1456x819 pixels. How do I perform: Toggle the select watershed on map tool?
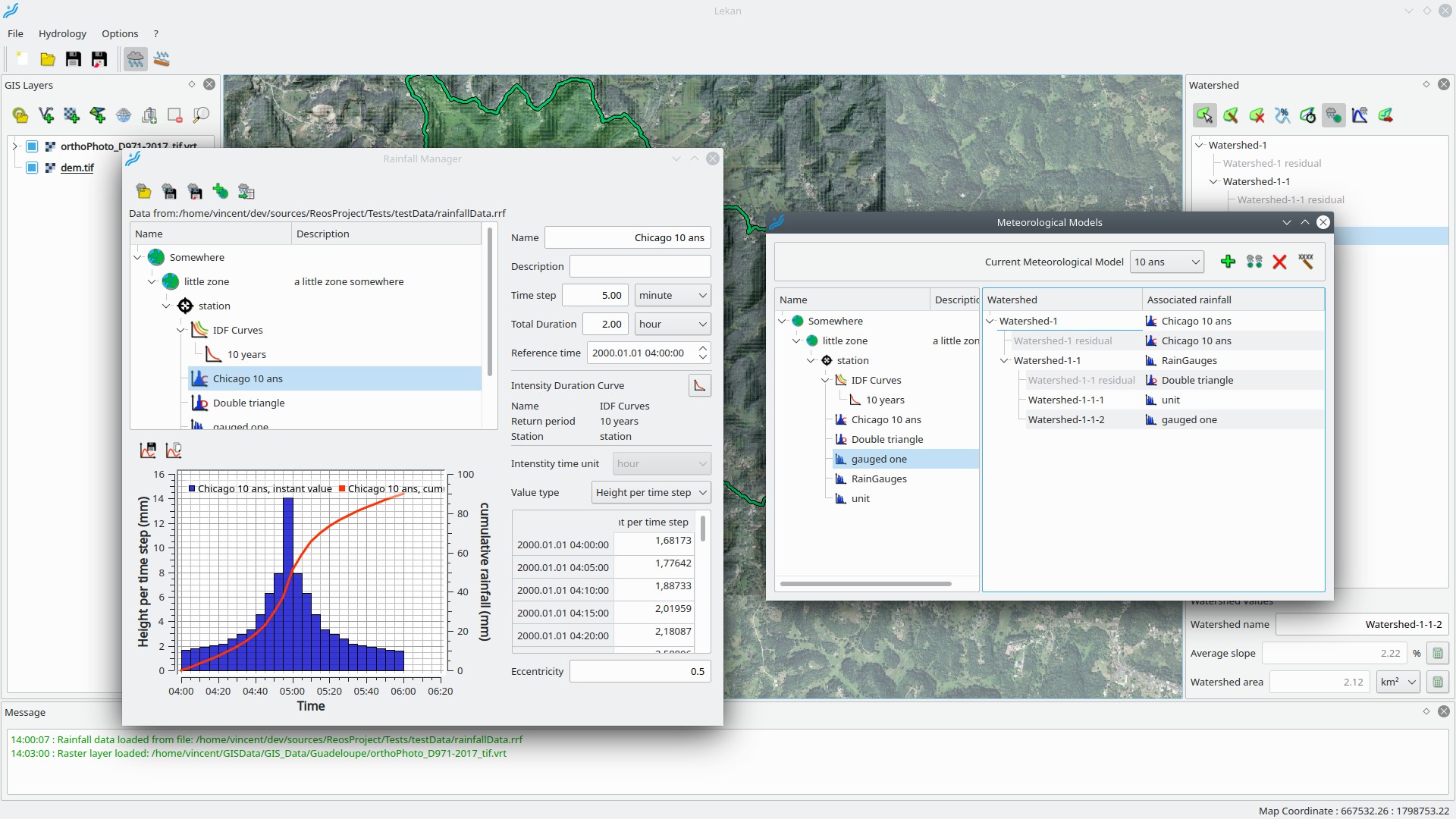[1204, 115]
